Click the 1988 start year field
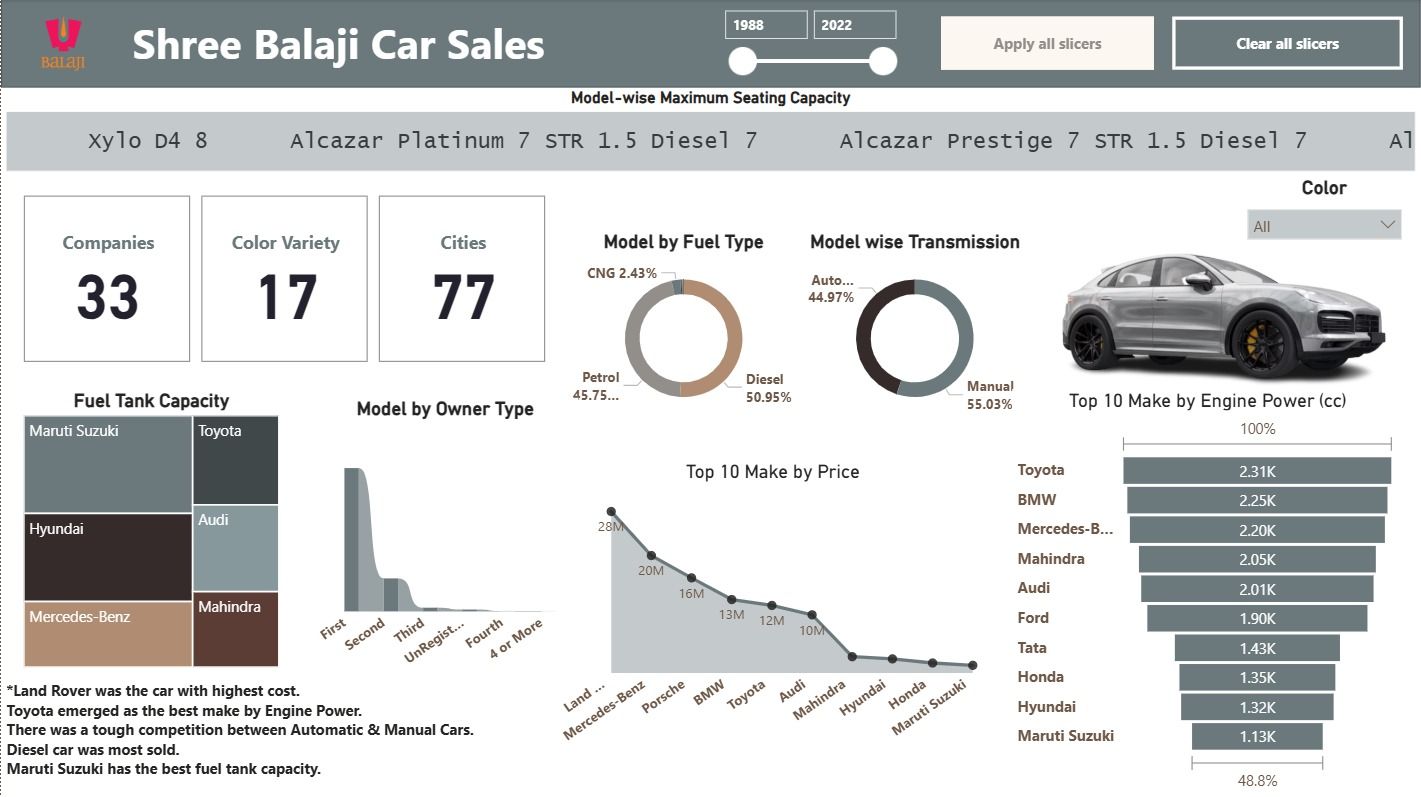Viewport: 1421px width, 797px height. click(766, 25)
